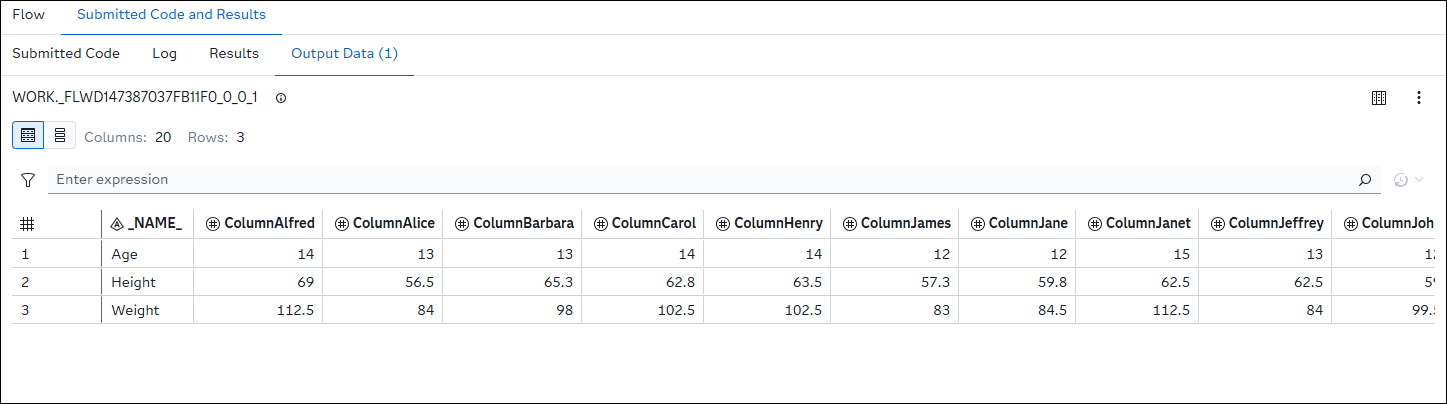Switch to stacked column list view

coord(60,135)
